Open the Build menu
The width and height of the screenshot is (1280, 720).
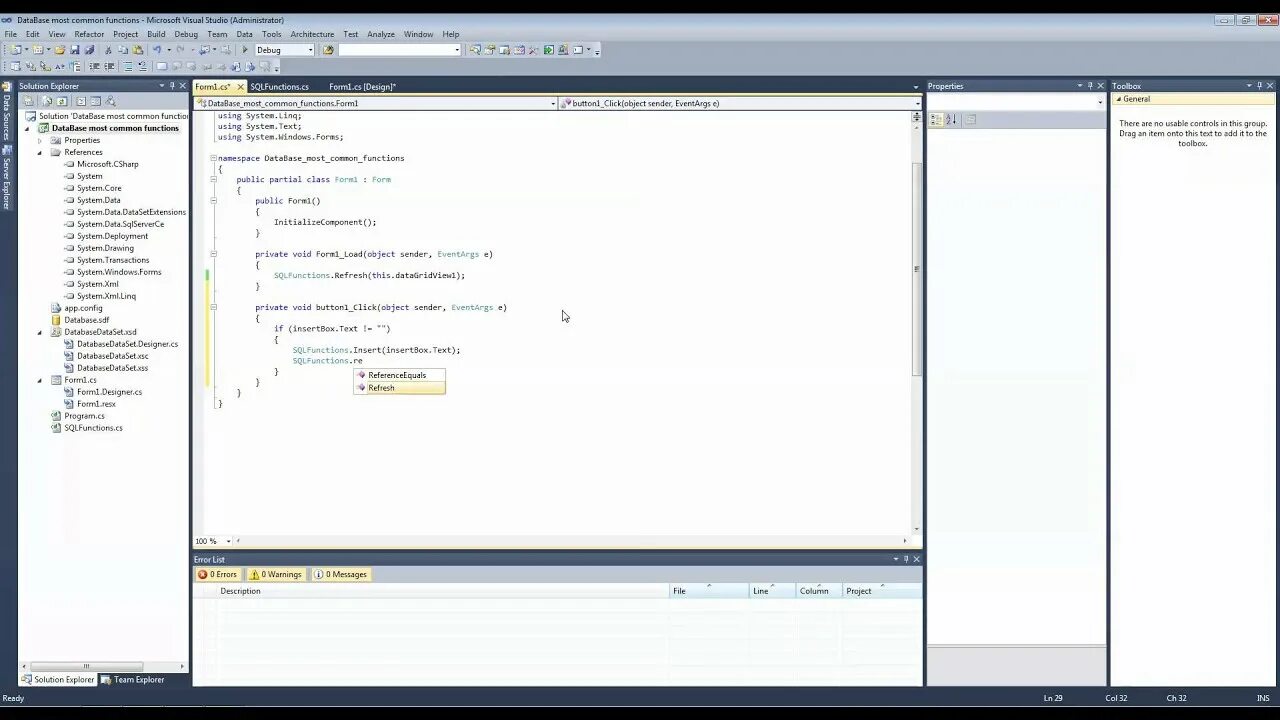(156, 34)
